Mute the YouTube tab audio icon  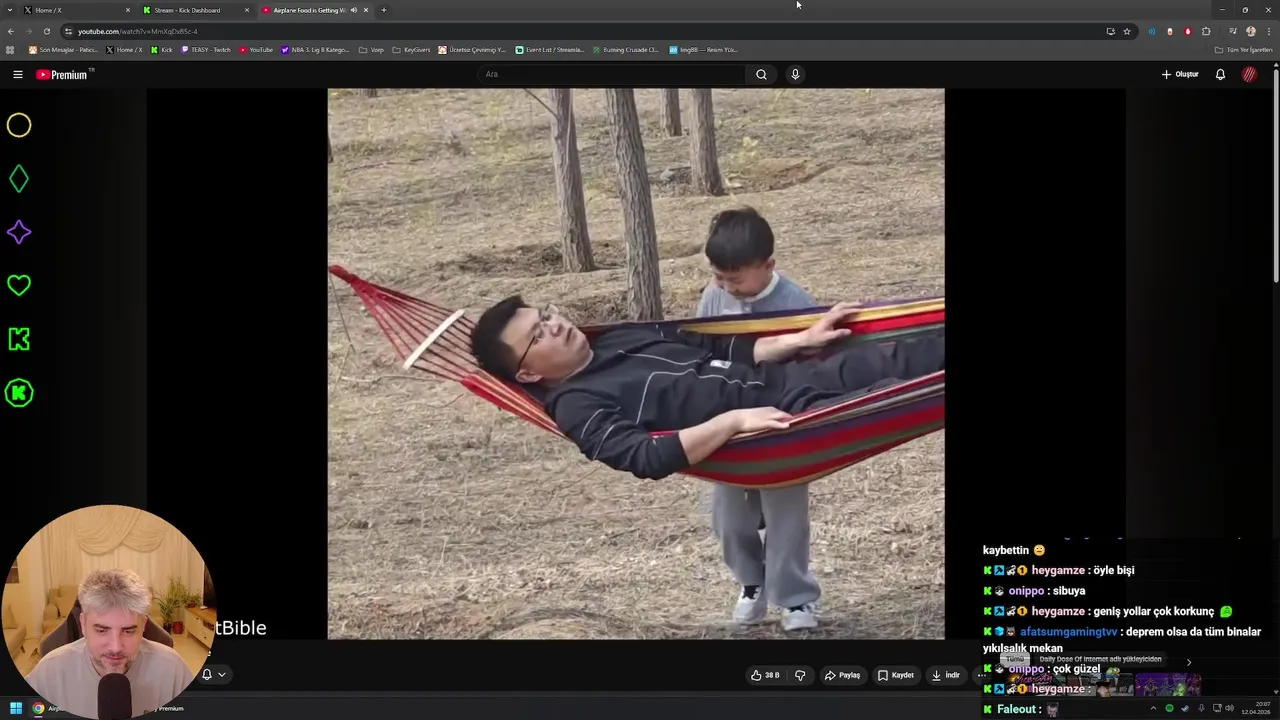coord(353,10)
